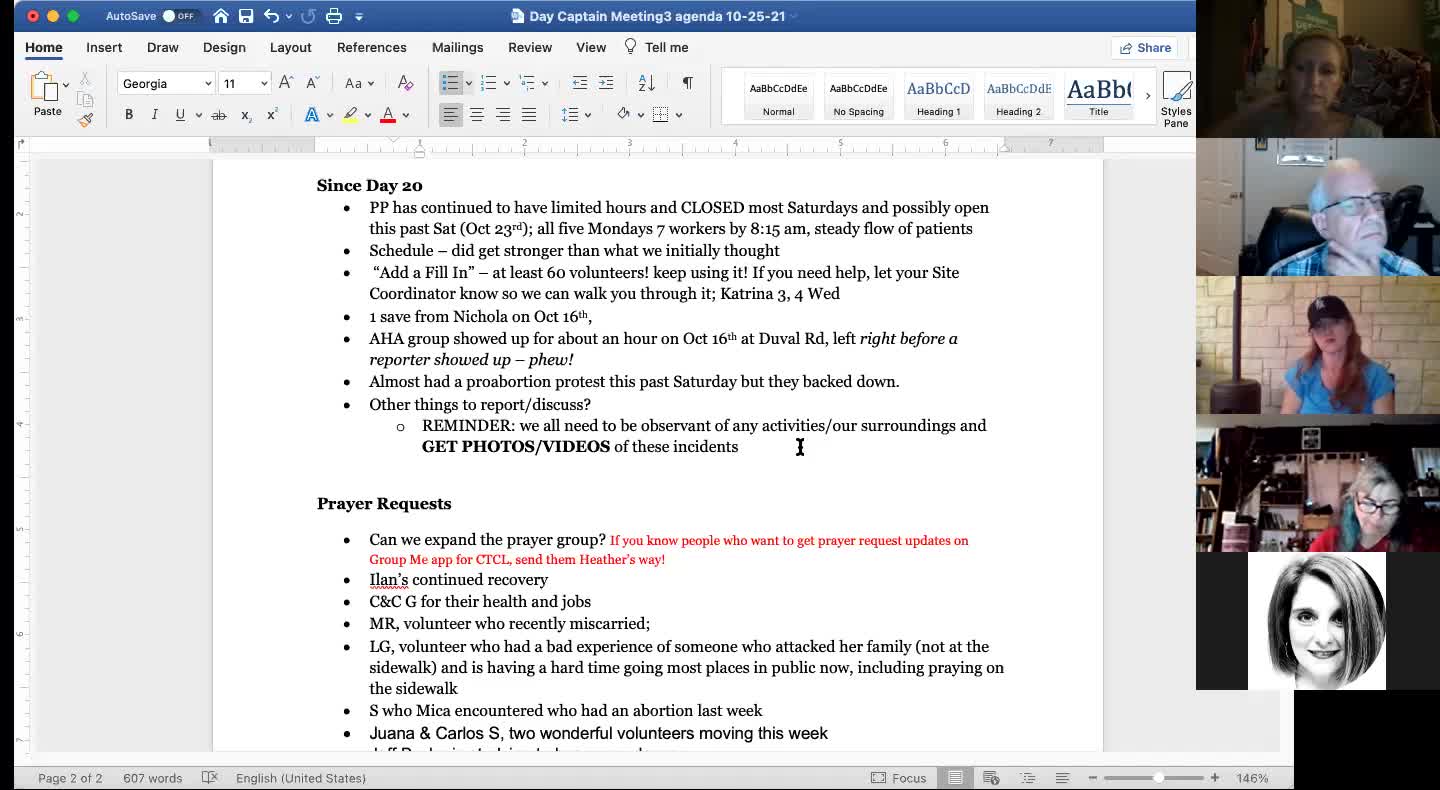Image resolution: width=1440 pixels, height=790 pixels.
Task: Go to the Review tab
Action: click(x=530, y=47)
